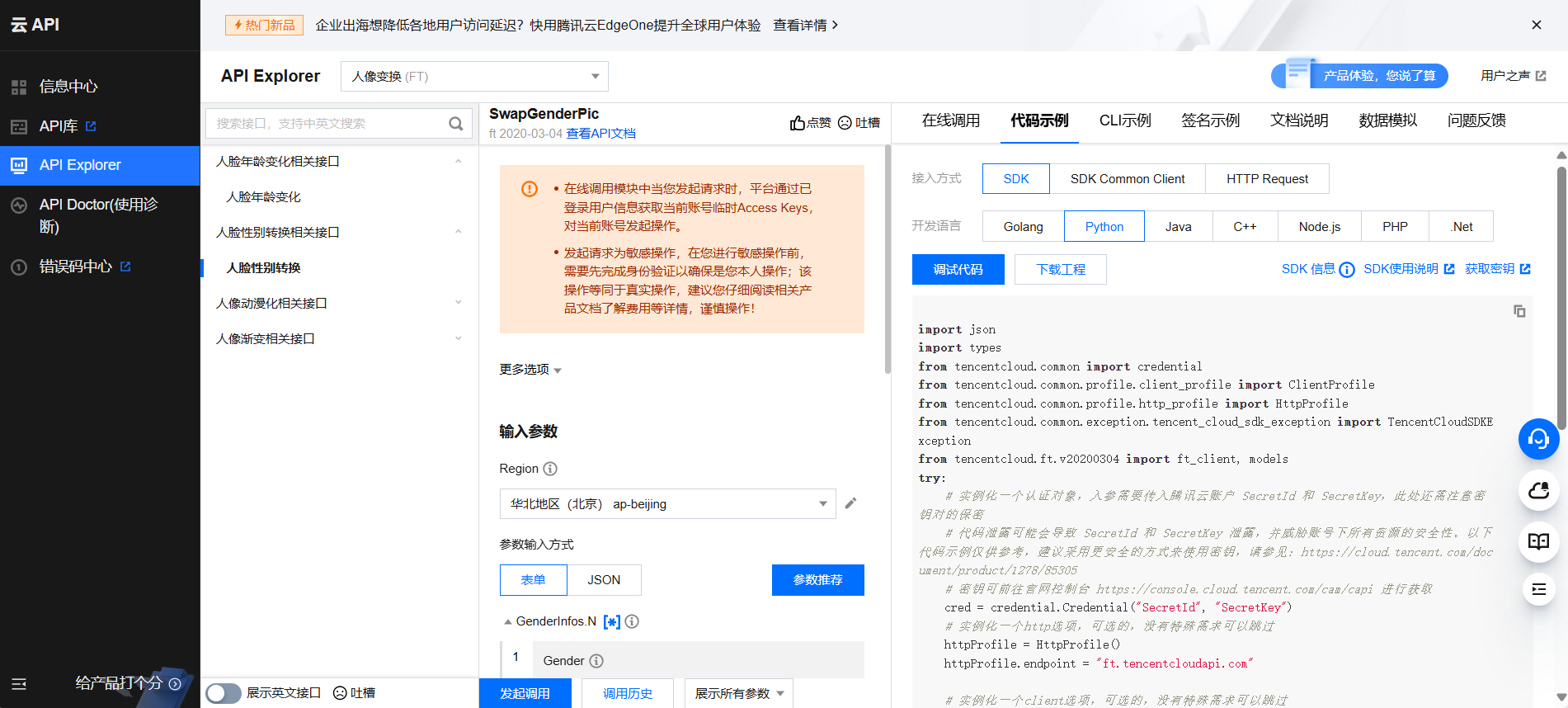Copy the sample code with copy icon

point(1519,311)
